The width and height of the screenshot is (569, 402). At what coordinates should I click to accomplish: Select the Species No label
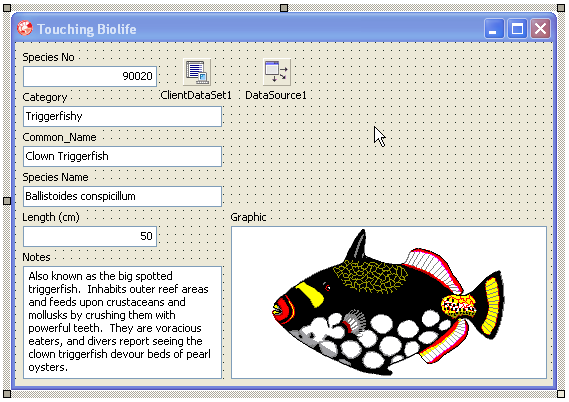[48, 57]
